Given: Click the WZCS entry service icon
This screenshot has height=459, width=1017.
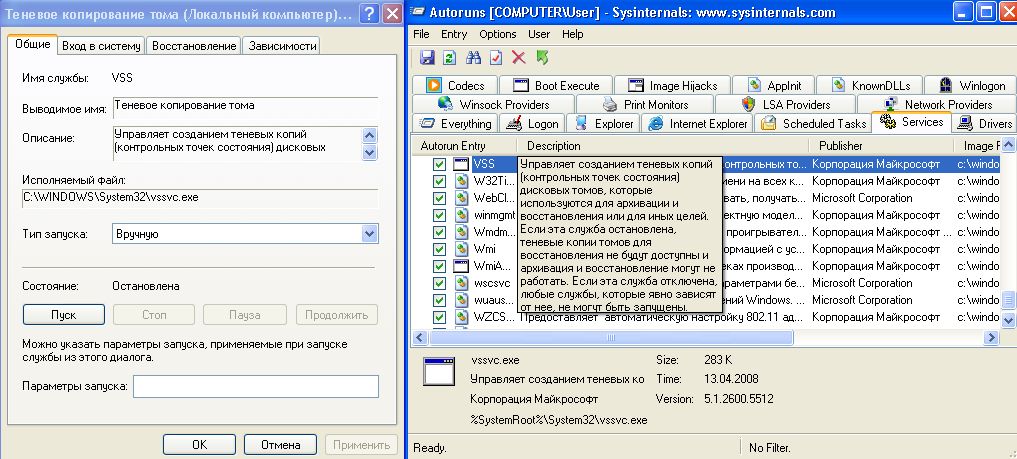Looking at the screenshot, I should pyautogui.click(x=461, y=317).
